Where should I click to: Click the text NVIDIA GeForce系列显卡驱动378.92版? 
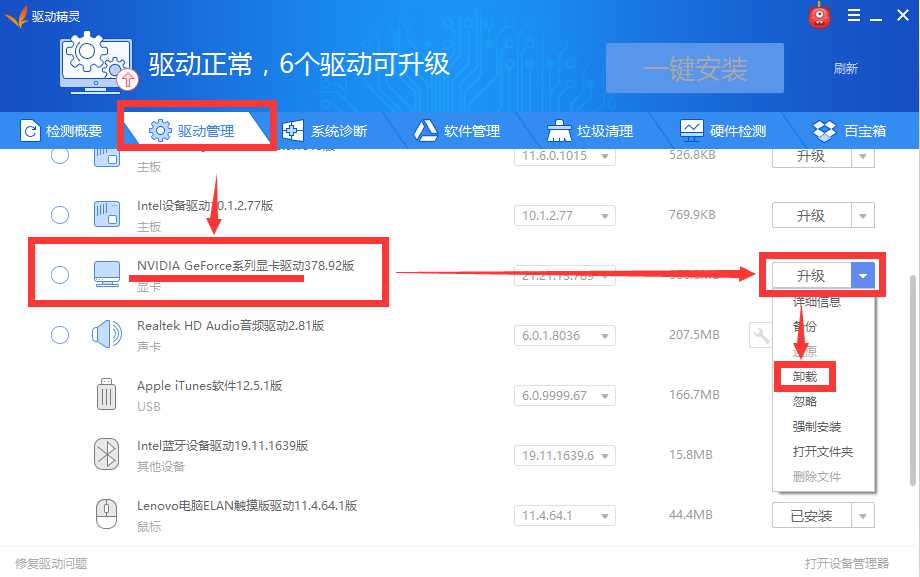click(x=245, y=266)
